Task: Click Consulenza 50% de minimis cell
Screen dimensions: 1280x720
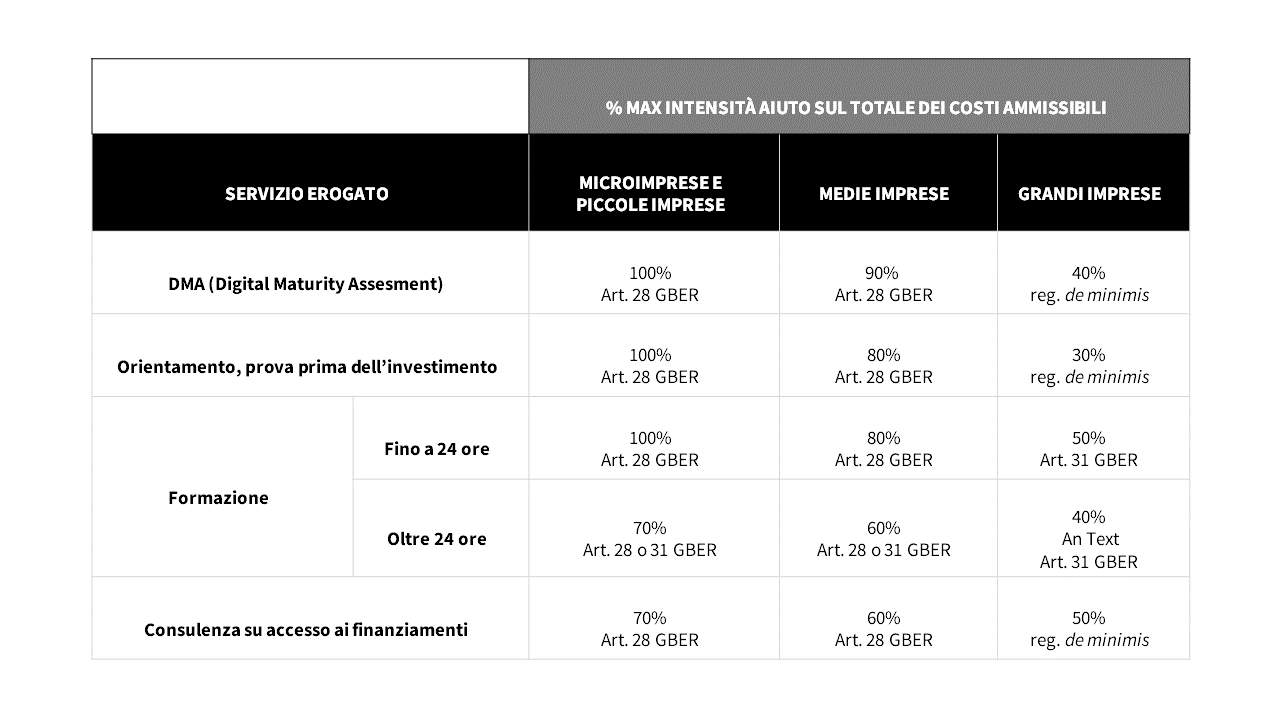Action: [1089, 629]
